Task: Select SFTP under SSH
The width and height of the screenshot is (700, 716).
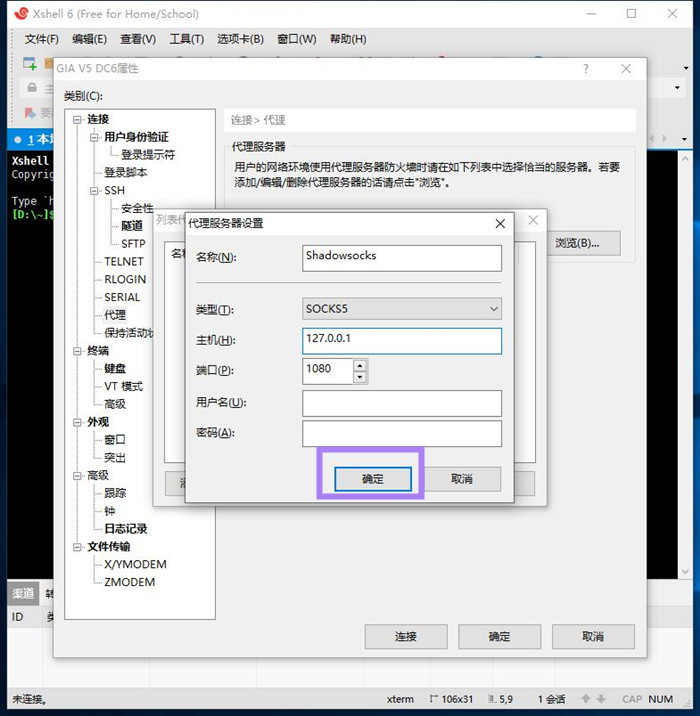Action: (x=133, y=244)
